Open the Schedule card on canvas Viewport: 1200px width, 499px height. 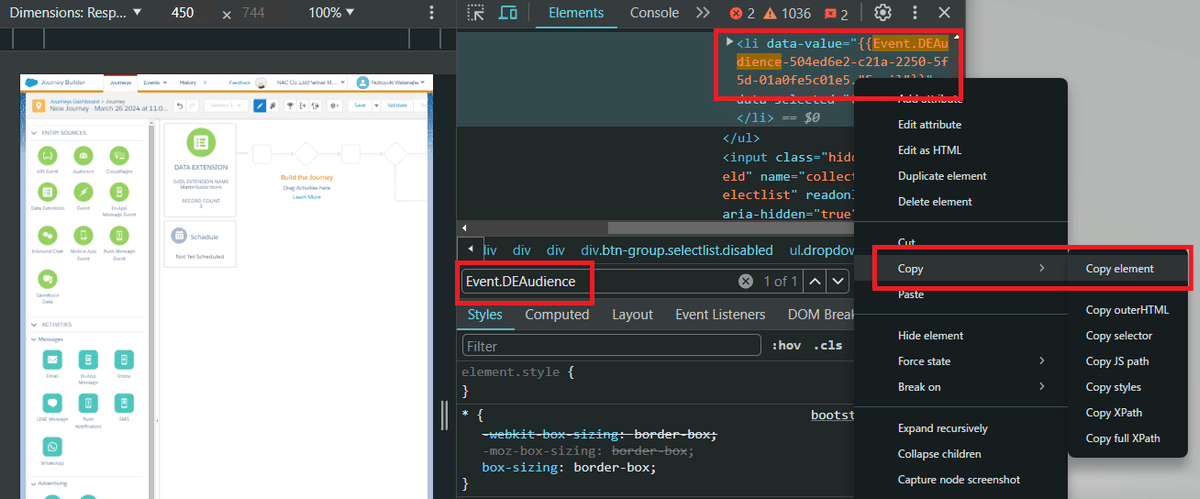[x=199, y=245]
